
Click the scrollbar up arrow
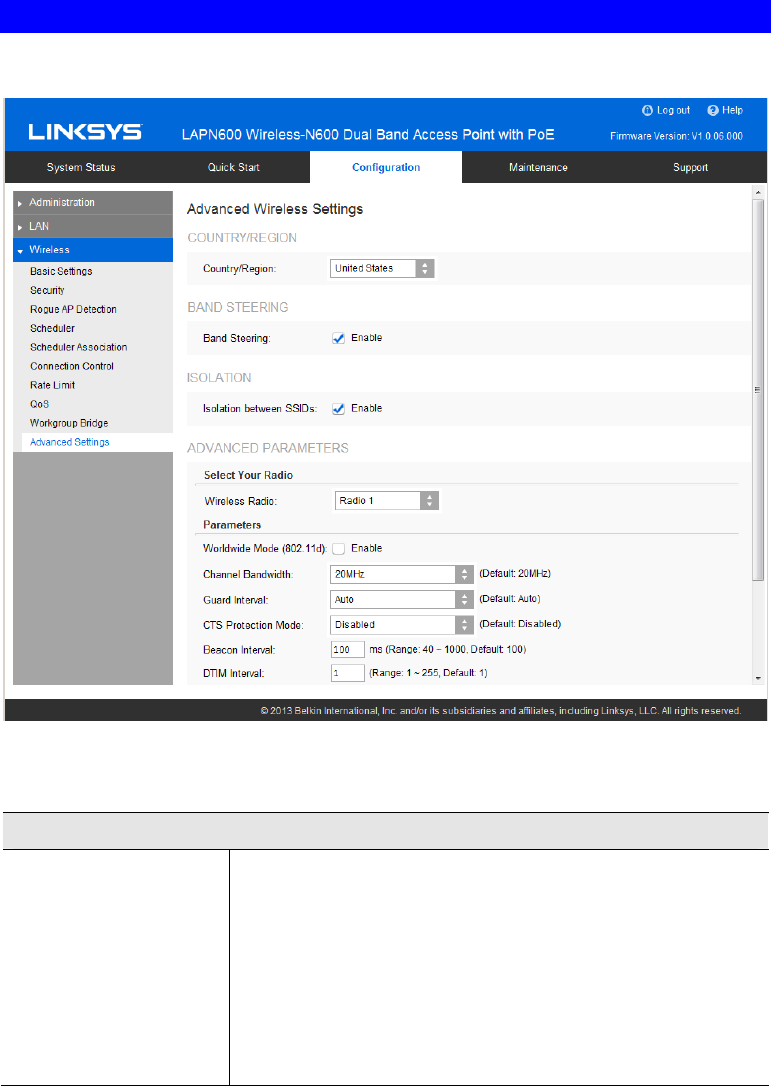(759, 192)
